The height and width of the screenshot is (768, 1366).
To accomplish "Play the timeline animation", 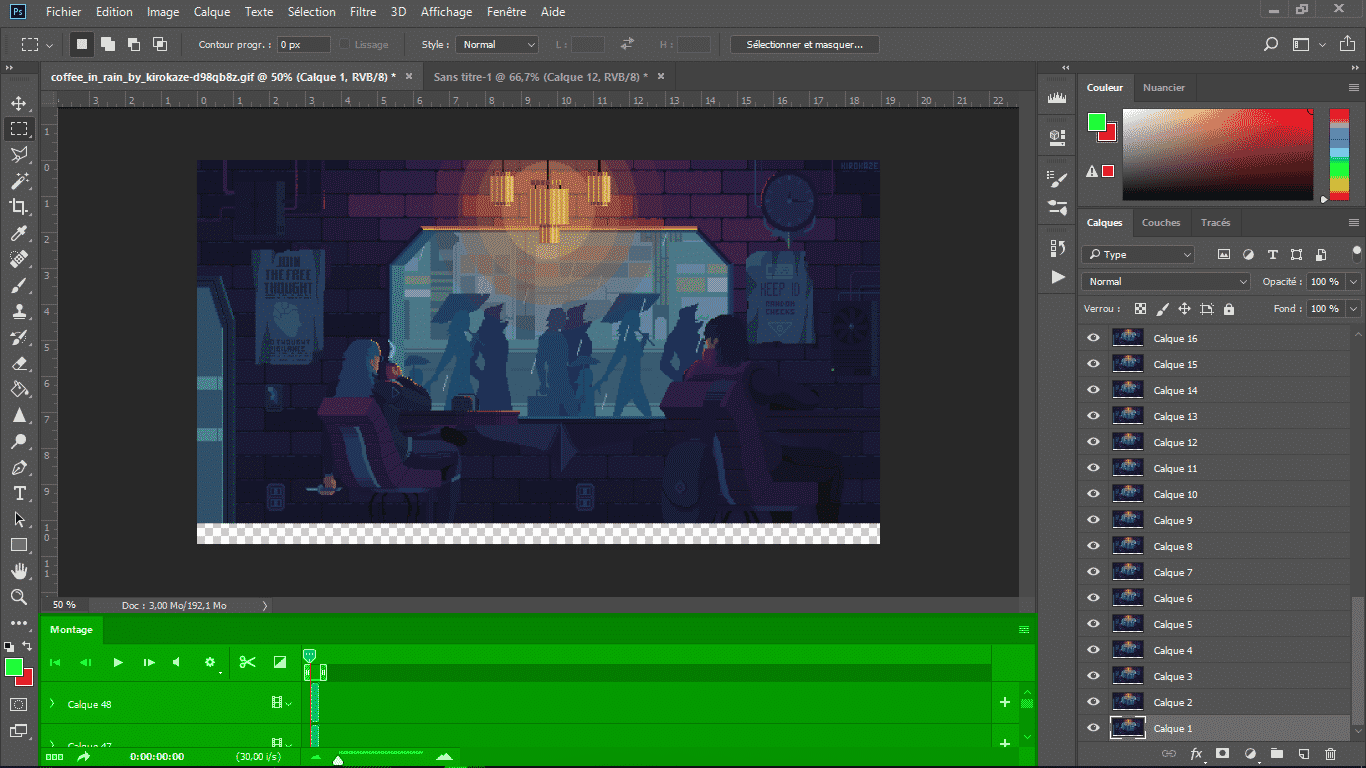I will click(118, 662).
